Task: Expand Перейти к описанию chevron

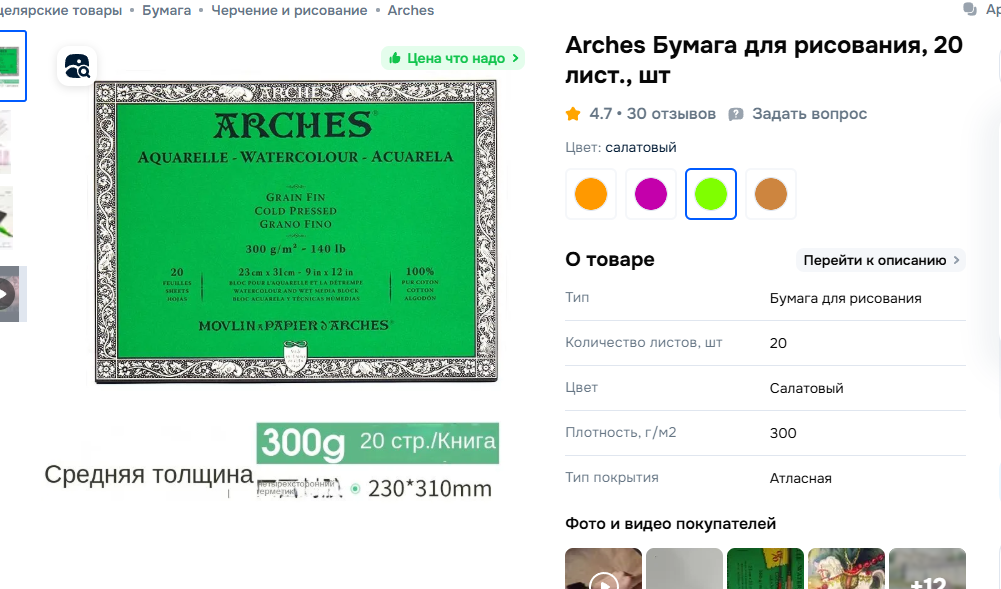Action: click(956, 260)
